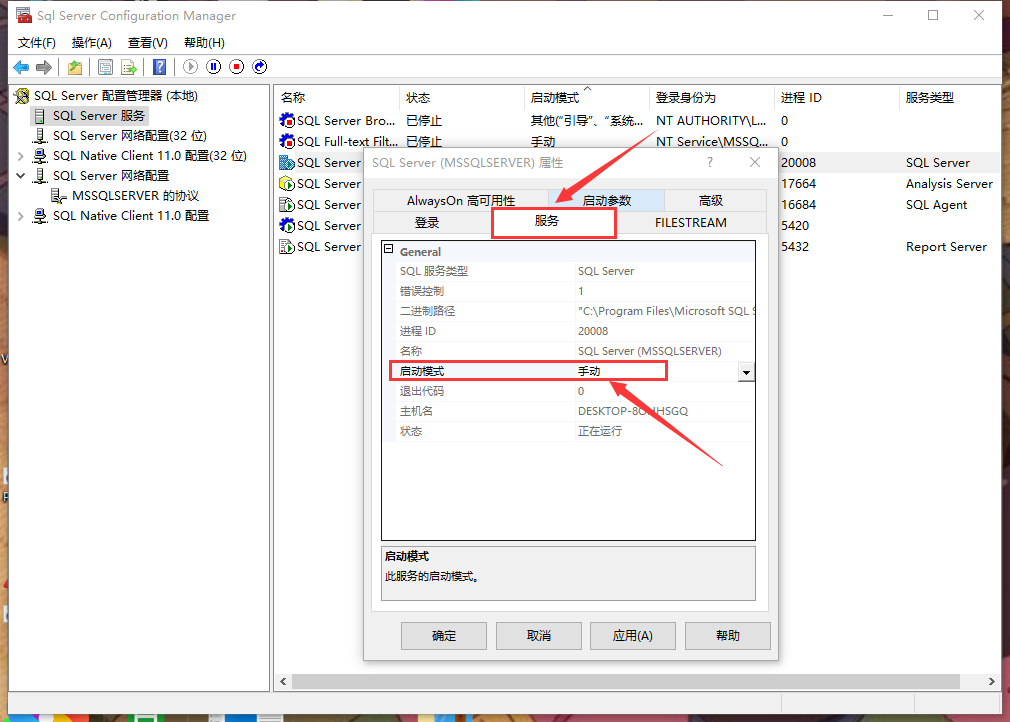Click the 确定 button
This screenshot has height=722, width=1010.
pos(444,636)
